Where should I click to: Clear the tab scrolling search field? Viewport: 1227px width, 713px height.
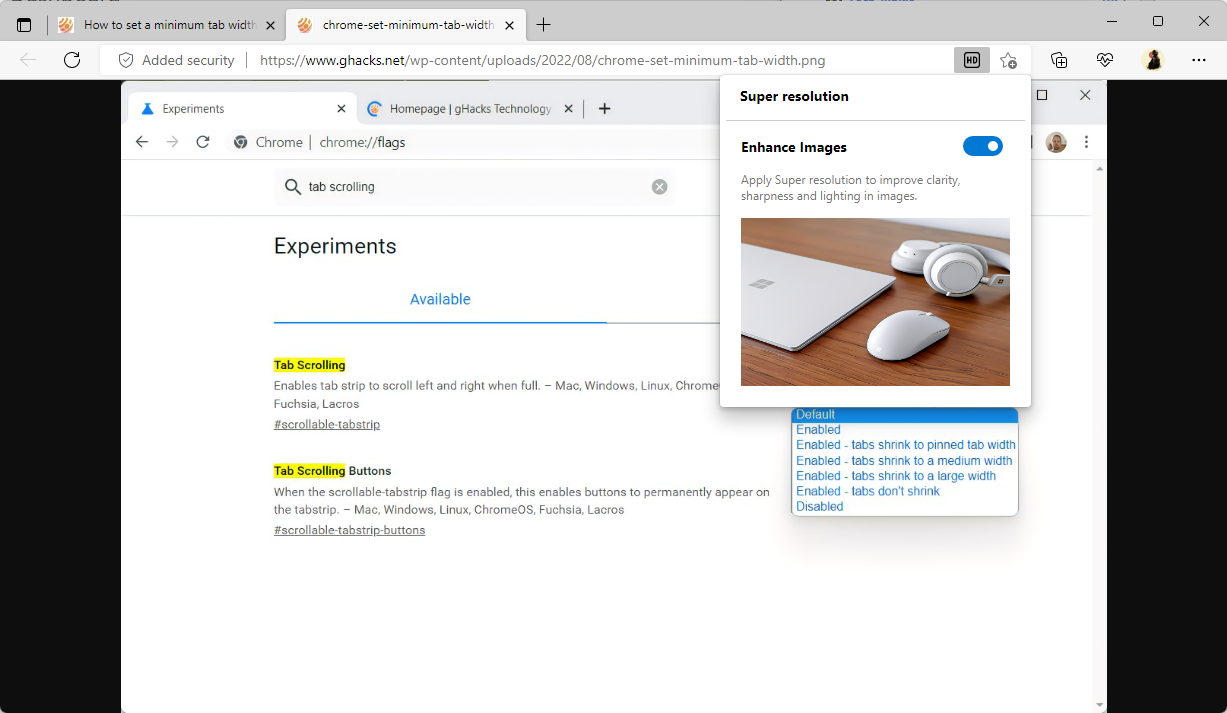click(659, 186)
